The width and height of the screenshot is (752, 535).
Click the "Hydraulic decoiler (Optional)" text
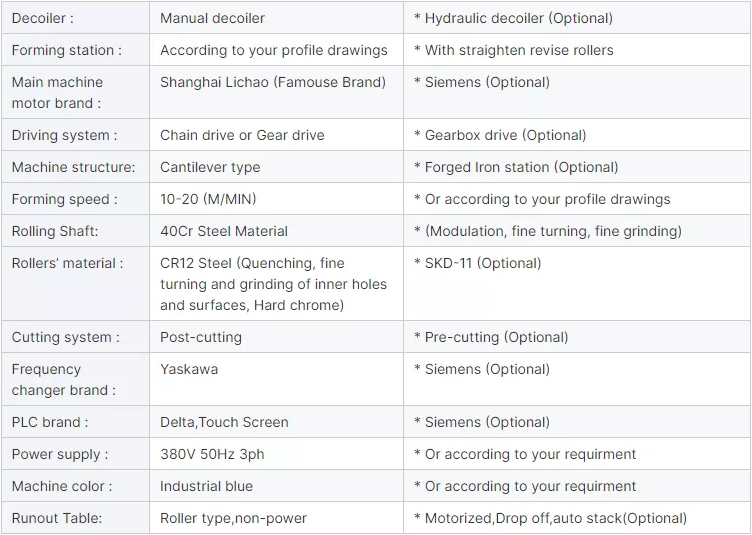(x=518, y=18)
